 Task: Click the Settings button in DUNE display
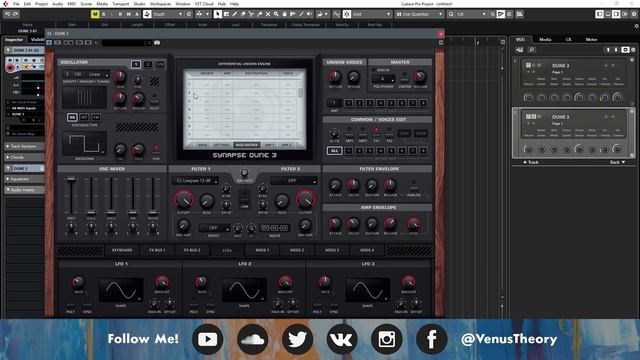(222, 145)
